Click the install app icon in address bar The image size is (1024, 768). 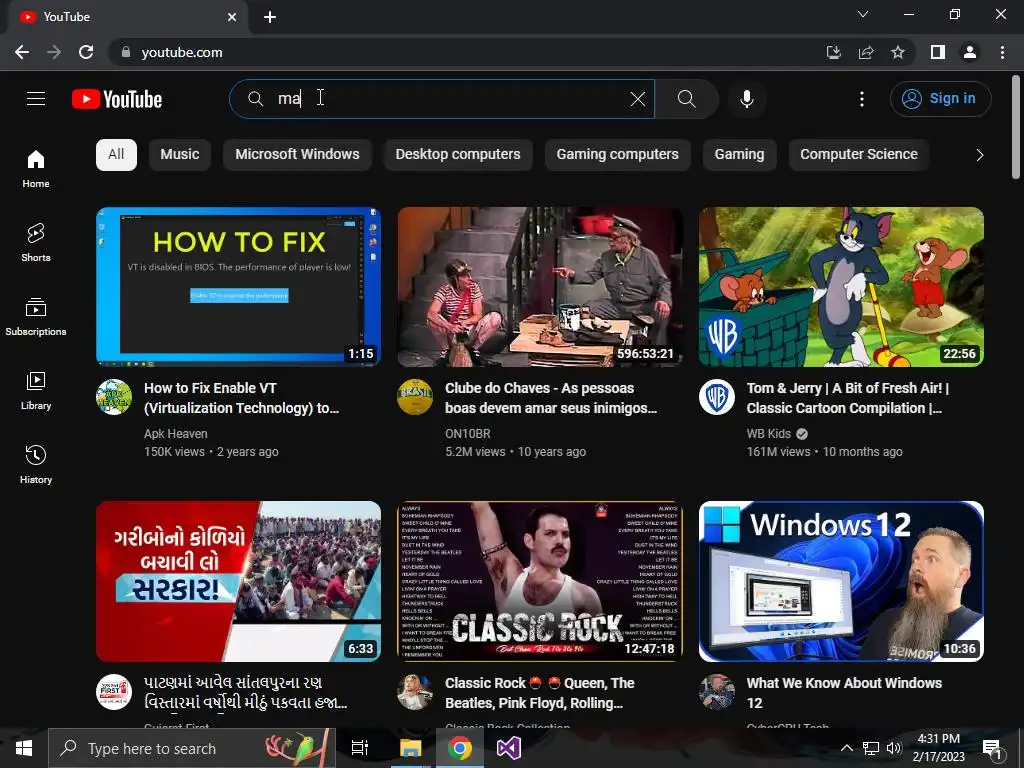coord(833,52)
